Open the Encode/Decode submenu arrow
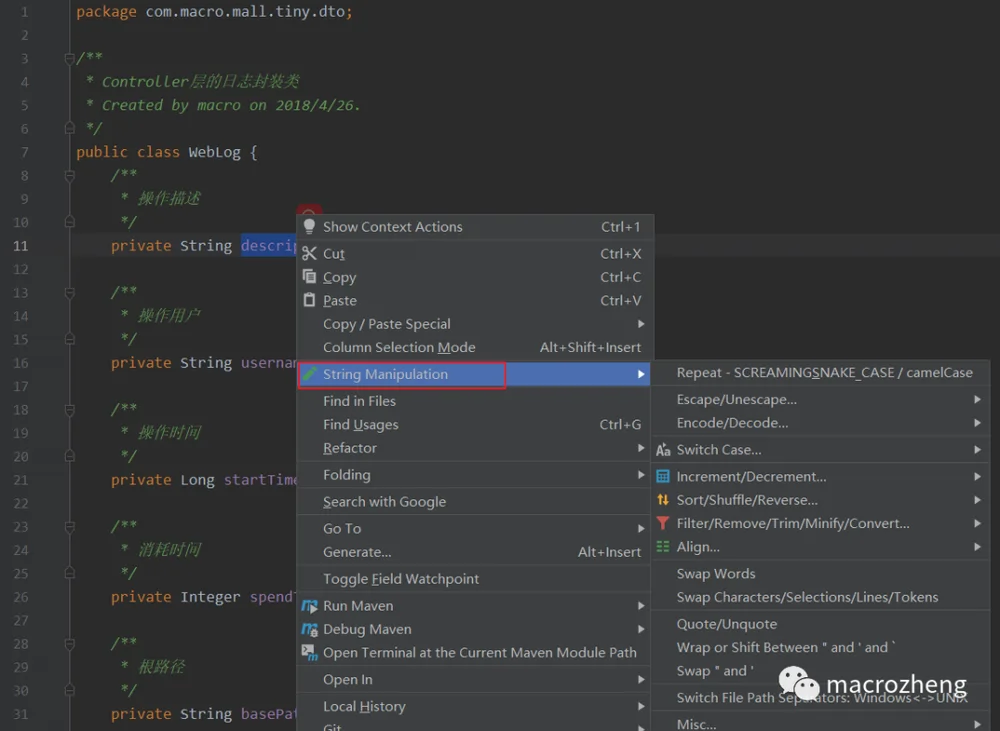Image resolution: width=1000 pixels, height=731 pixels. pyautogui.click(x=977, y=423)
